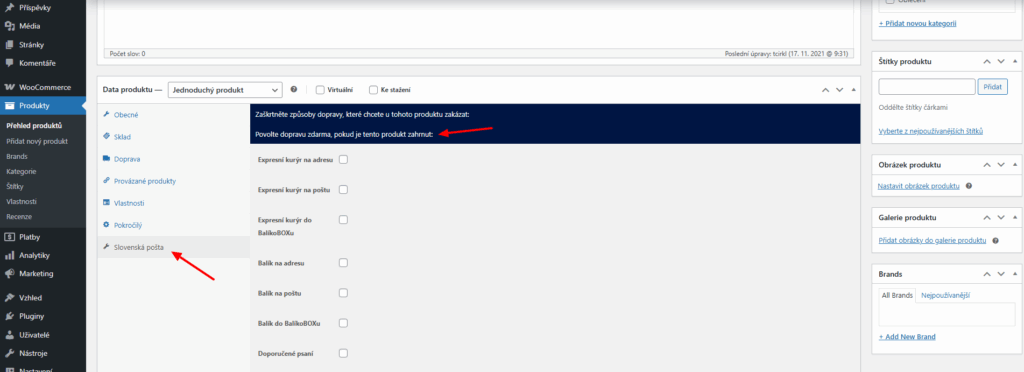Open Analytiky bar chart icon
The height and width of the screenshot is (372, 1024).
tap(9, 256)
